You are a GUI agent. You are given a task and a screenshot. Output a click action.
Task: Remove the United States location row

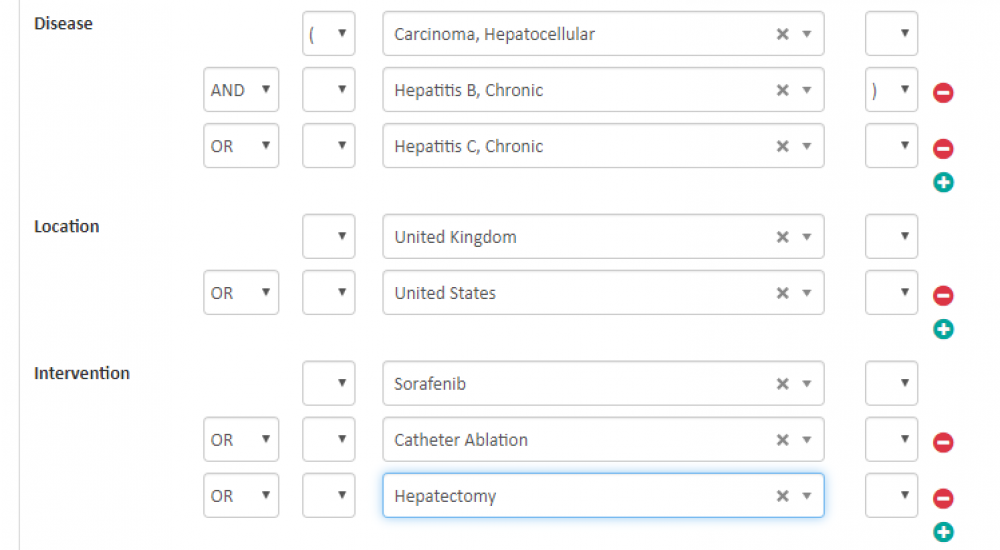click(x=943, y=296)
